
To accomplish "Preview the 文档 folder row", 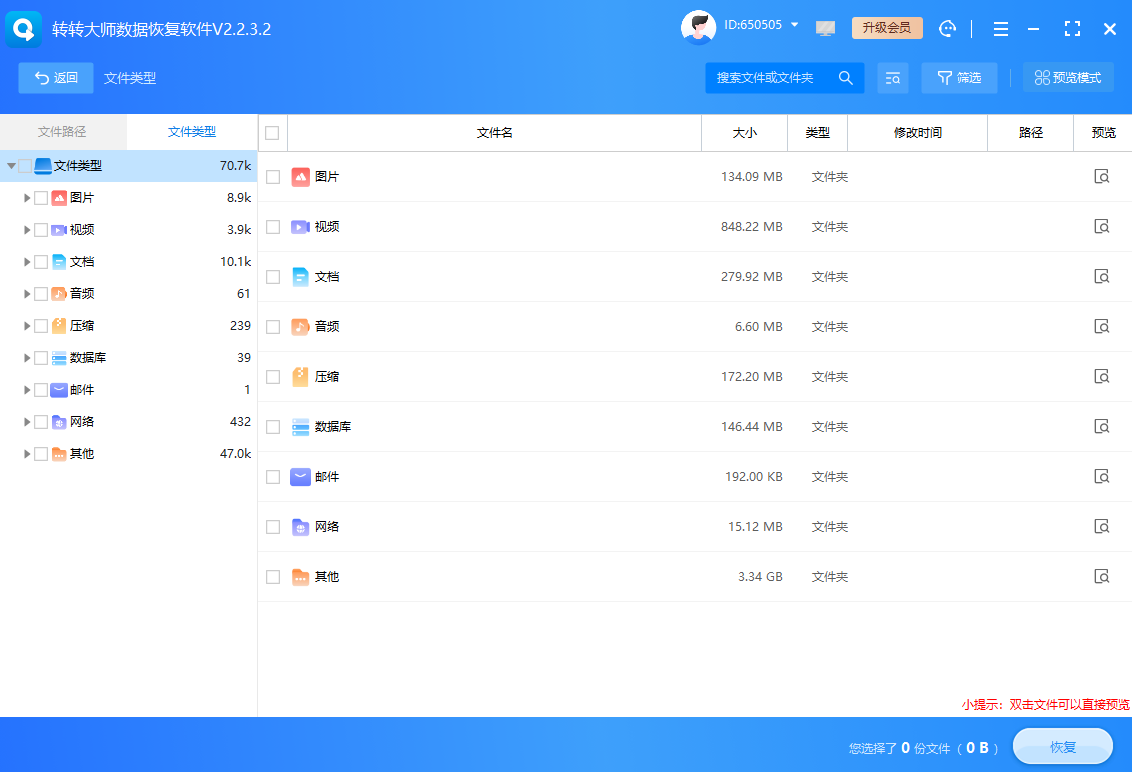I will pyautogui.click(x=1102, y=277).
